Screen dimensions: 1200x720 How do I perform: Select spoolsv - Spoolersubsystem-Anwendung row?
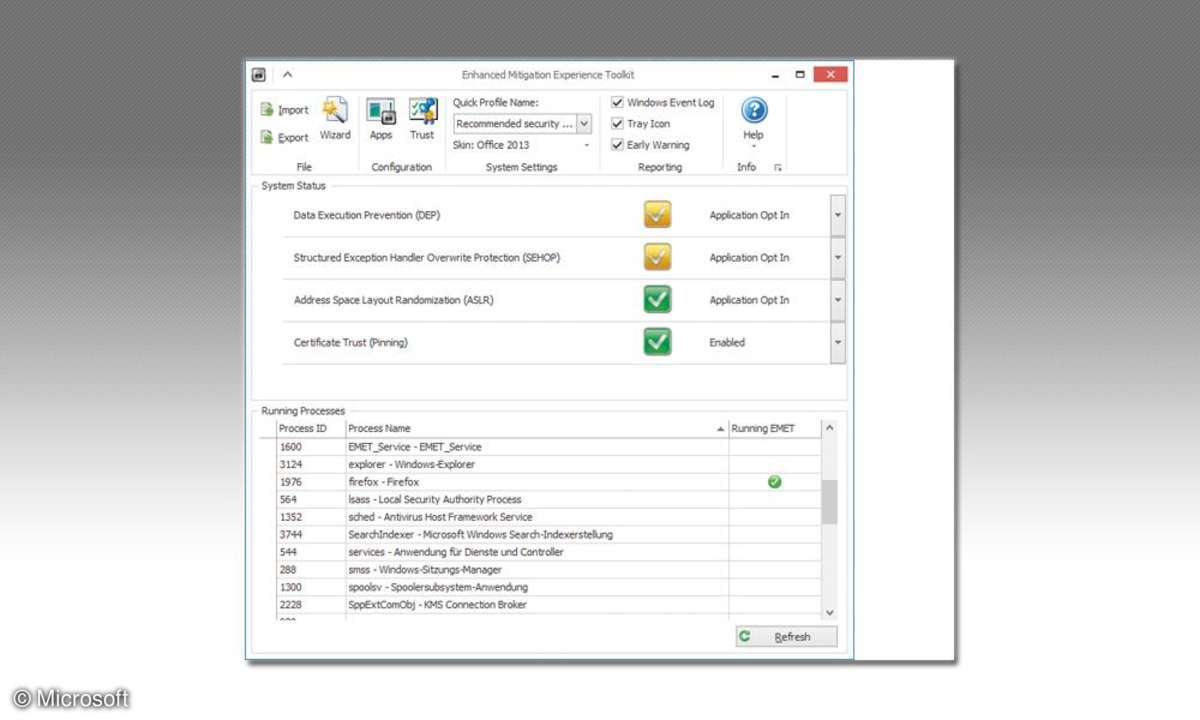548,587
